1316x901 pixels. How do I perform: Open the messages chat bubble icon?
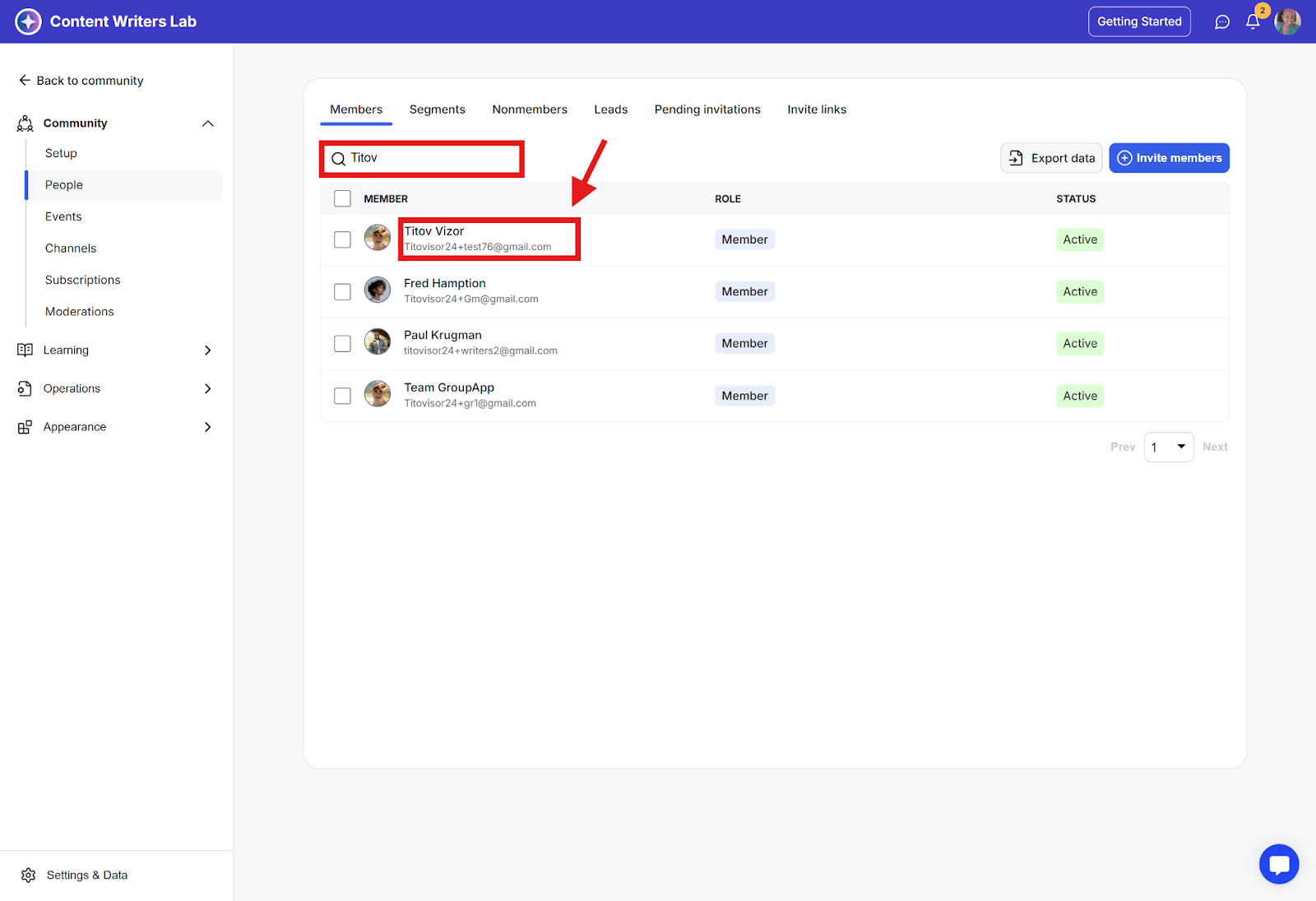pos(1222,22)
